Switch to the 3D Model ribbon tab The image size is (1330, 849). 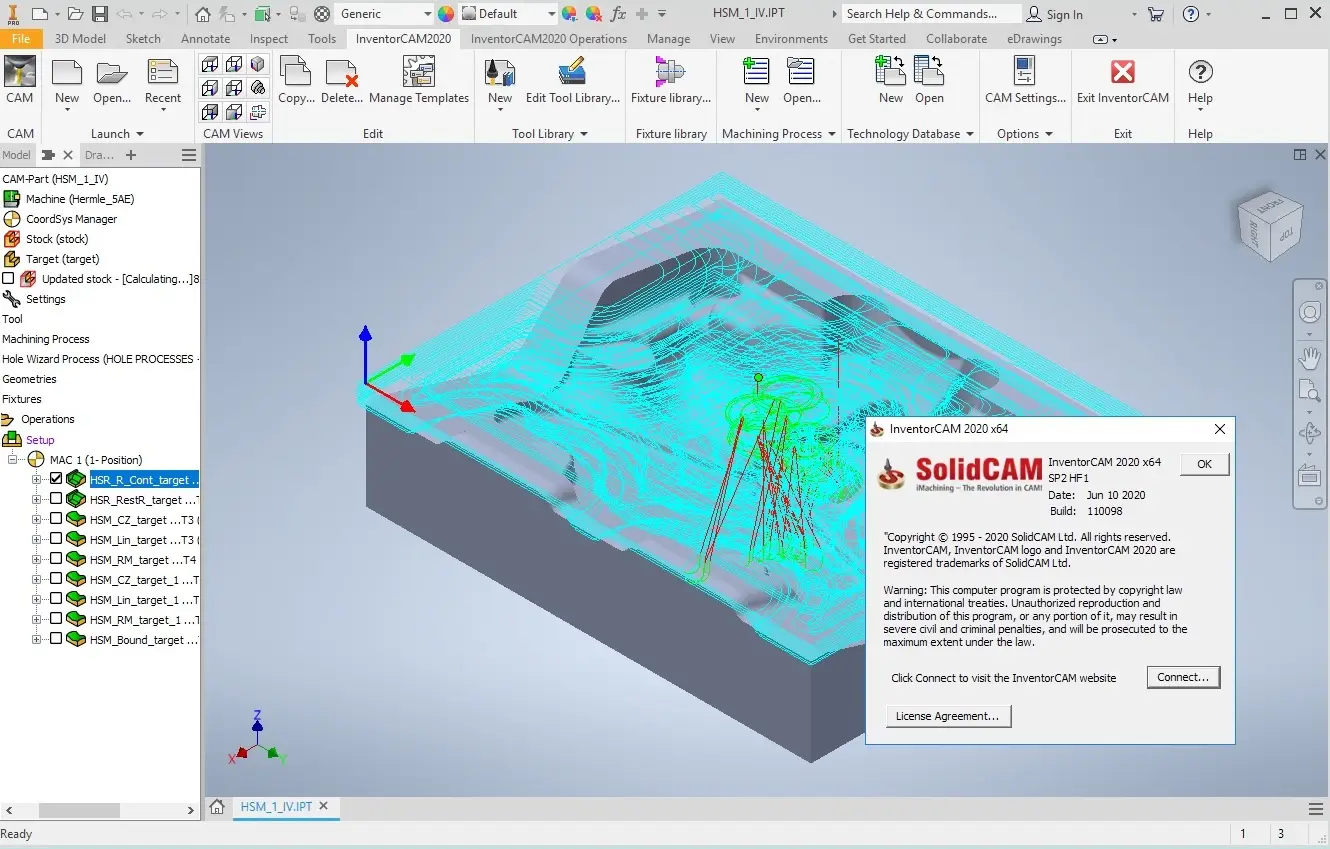[80, 39]
